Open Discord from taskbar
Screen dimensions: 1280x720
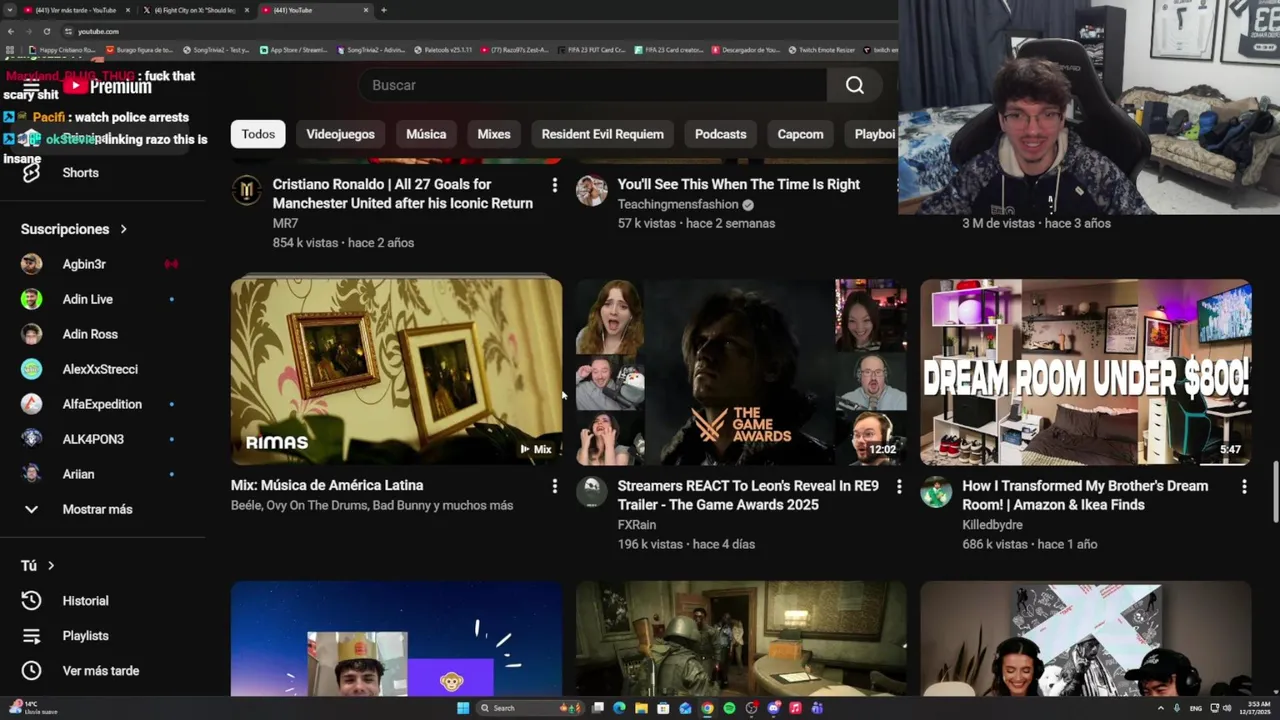(773, 708)
